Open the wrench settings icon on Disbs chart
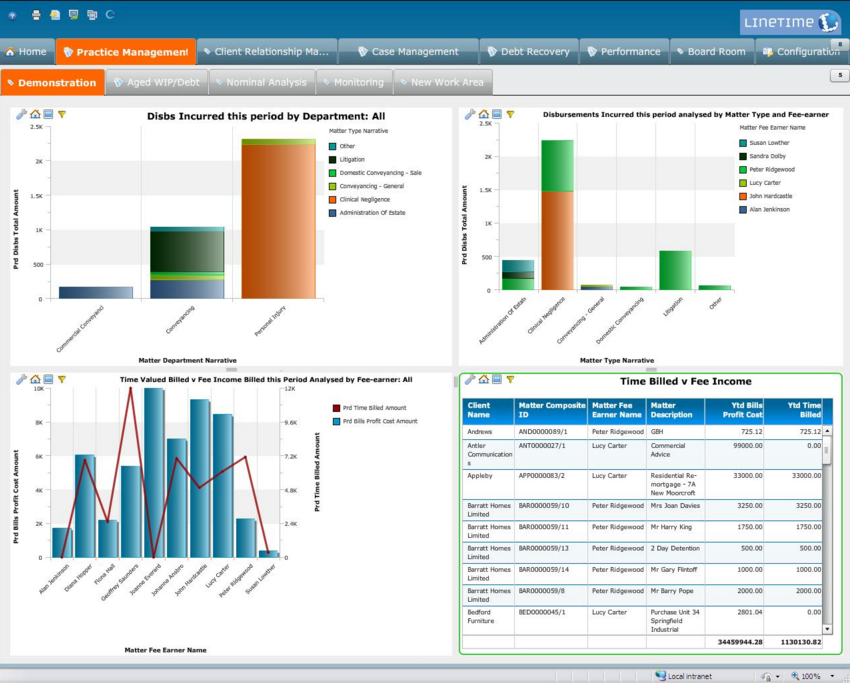Viewport: 850px width, 683px height. click(x=21, y=112)
